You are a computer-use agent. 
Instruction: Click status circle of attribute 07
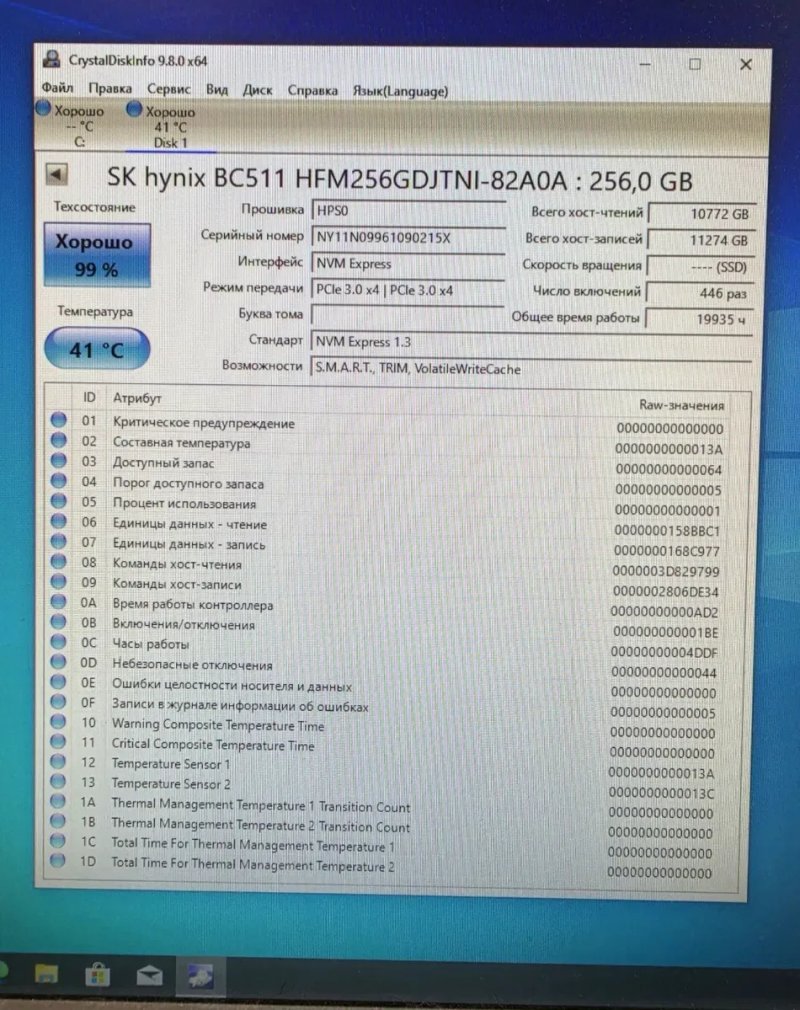59,541
